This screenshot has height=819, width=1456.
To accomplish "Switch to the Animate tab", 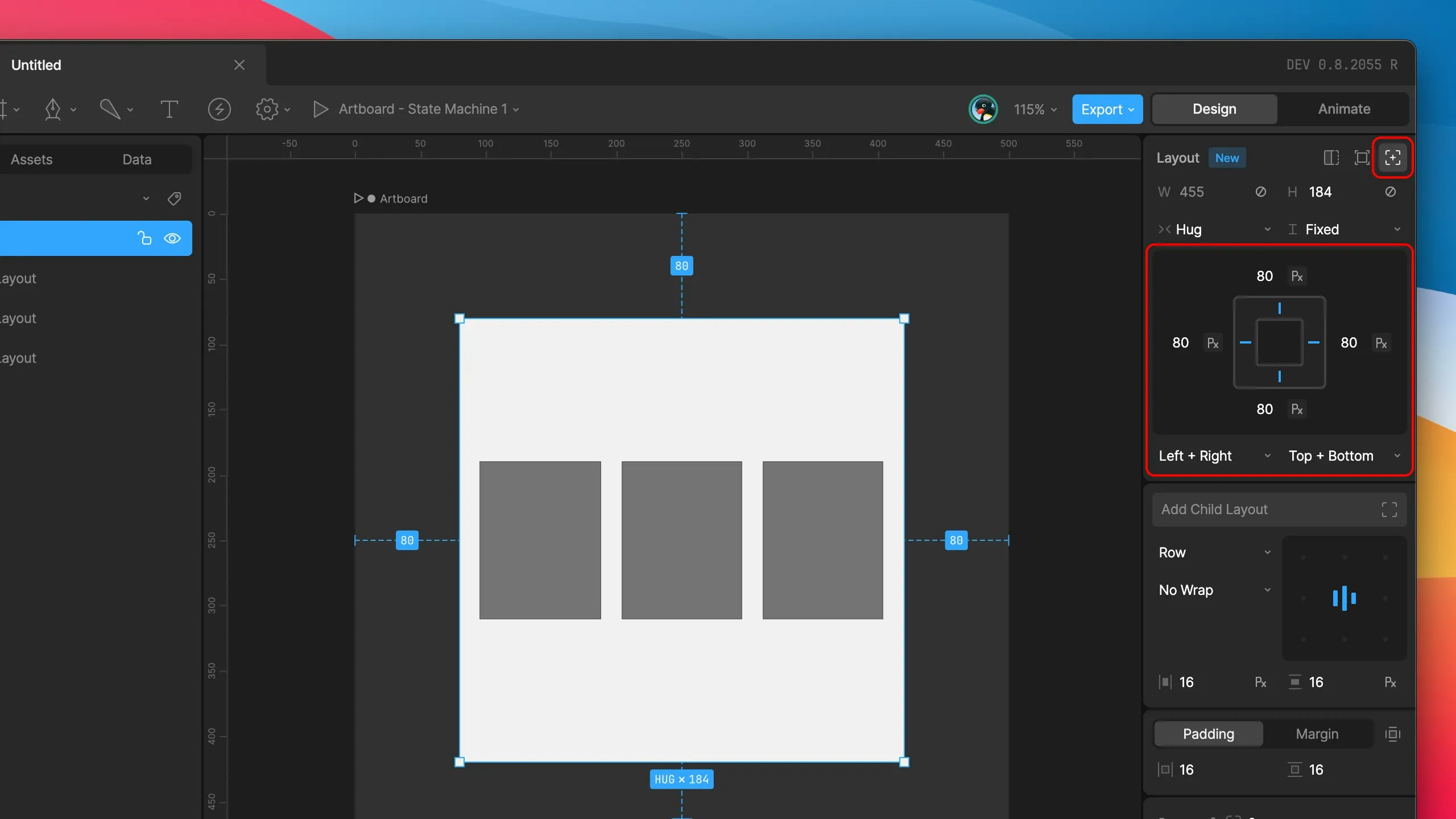I will (x=1343, y=109).
